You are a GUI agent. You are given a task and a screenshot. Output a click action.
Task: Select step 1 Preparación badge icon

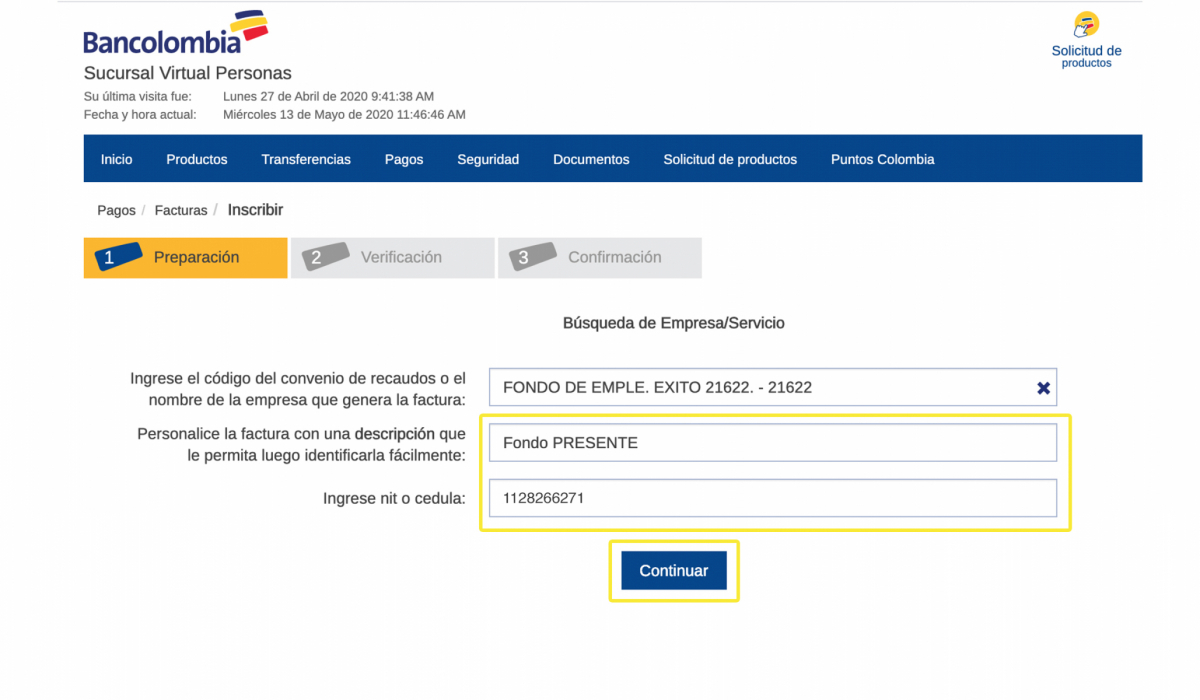coord(119,257)
